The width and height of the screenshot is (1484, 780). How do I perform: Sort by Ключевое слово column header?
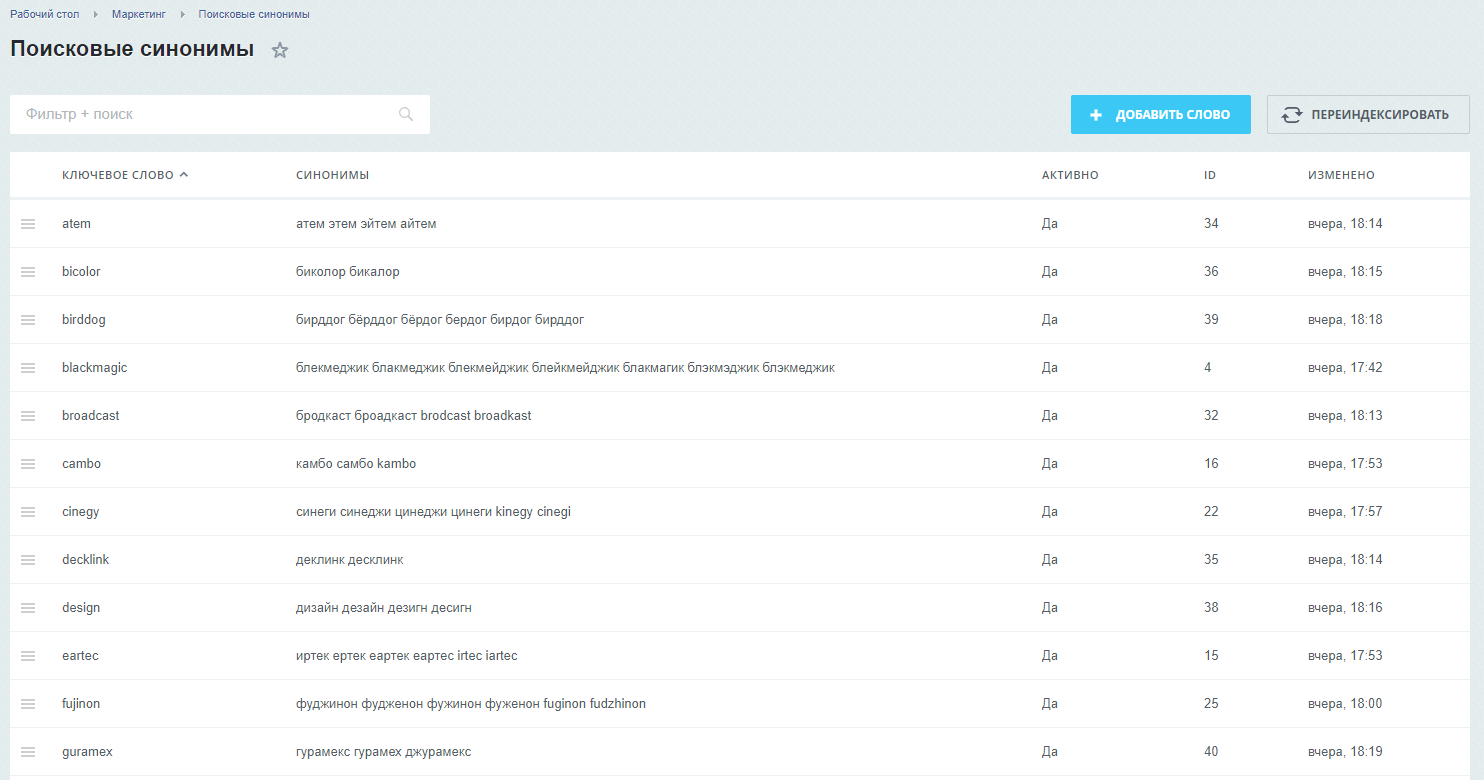pyautogui.click(x=118, y=175)
